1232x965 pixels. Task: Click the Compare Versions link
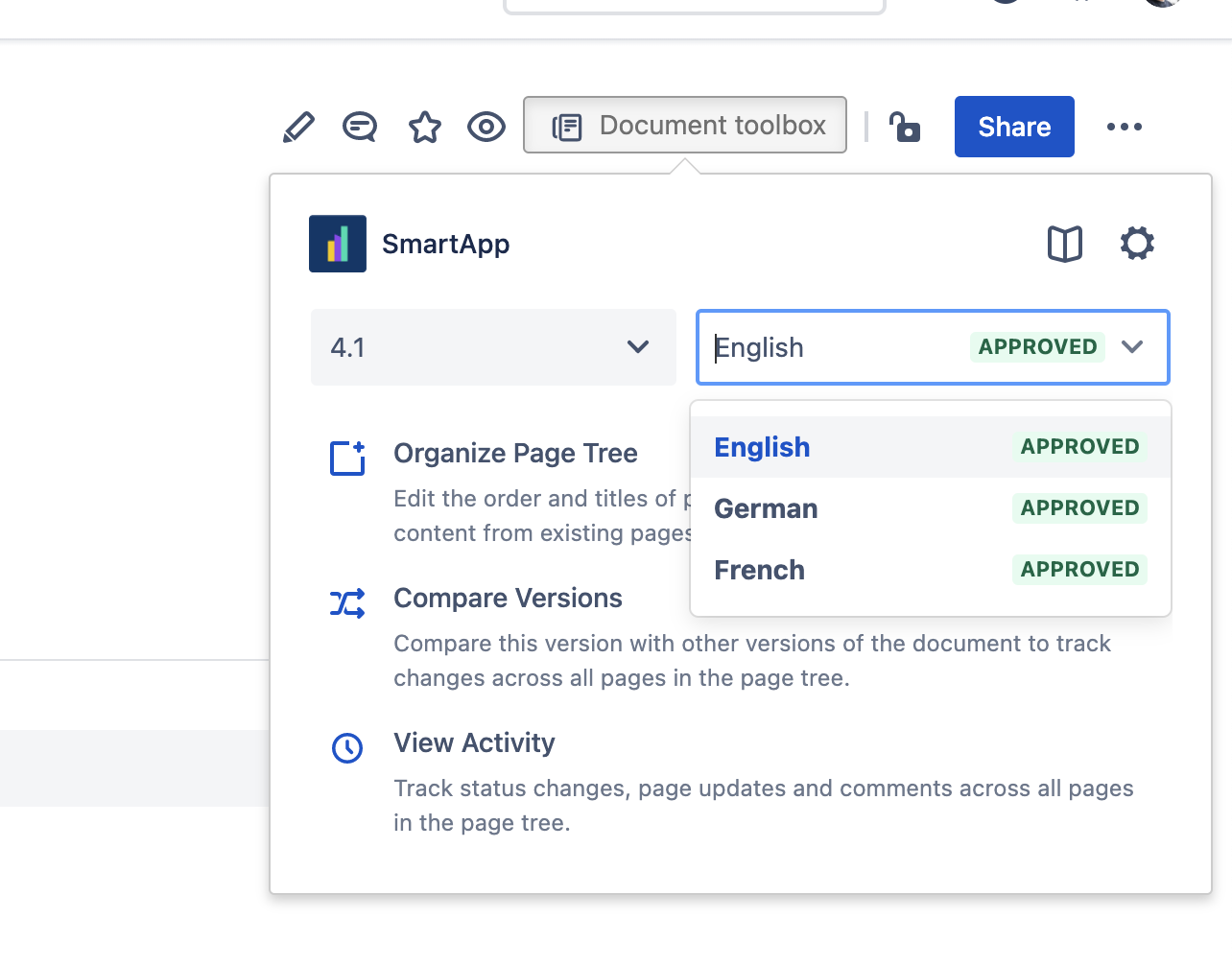(508, 598)
